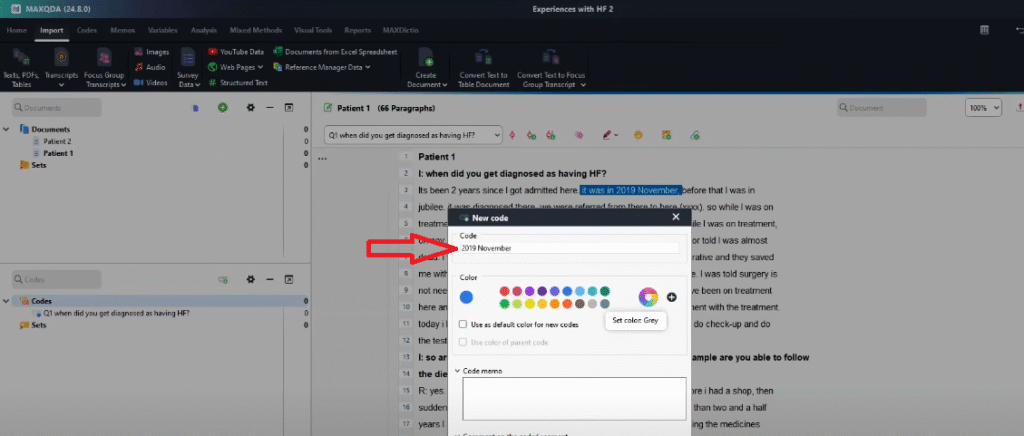Open the Reference Manager Data dropdown
The width and height of the screenshot is (1024, 436).
pyautogui.click(x=368, y=67)
